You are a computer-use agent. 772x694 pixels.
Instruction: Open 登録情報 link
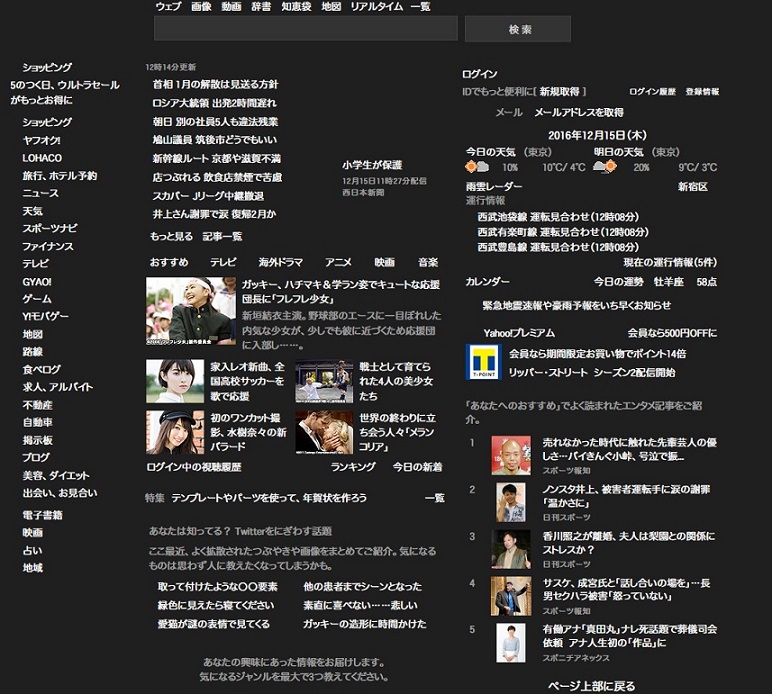coord(702,92)
